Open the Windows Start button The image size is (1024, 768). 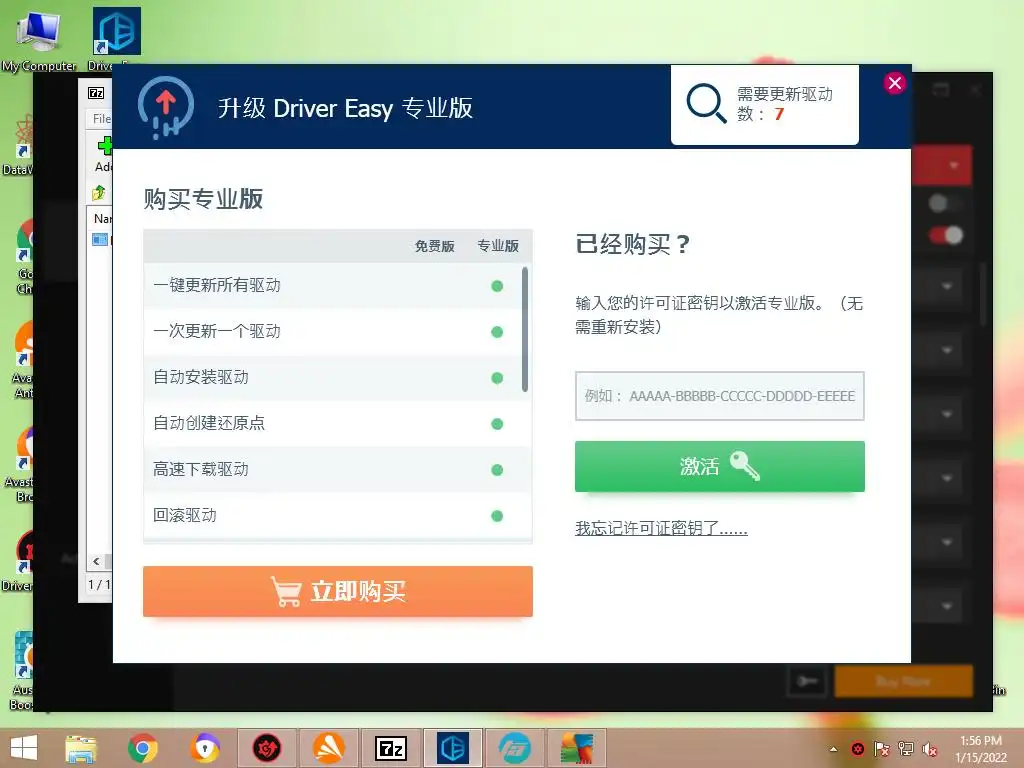pyautogui.click(x=24, y=748)
